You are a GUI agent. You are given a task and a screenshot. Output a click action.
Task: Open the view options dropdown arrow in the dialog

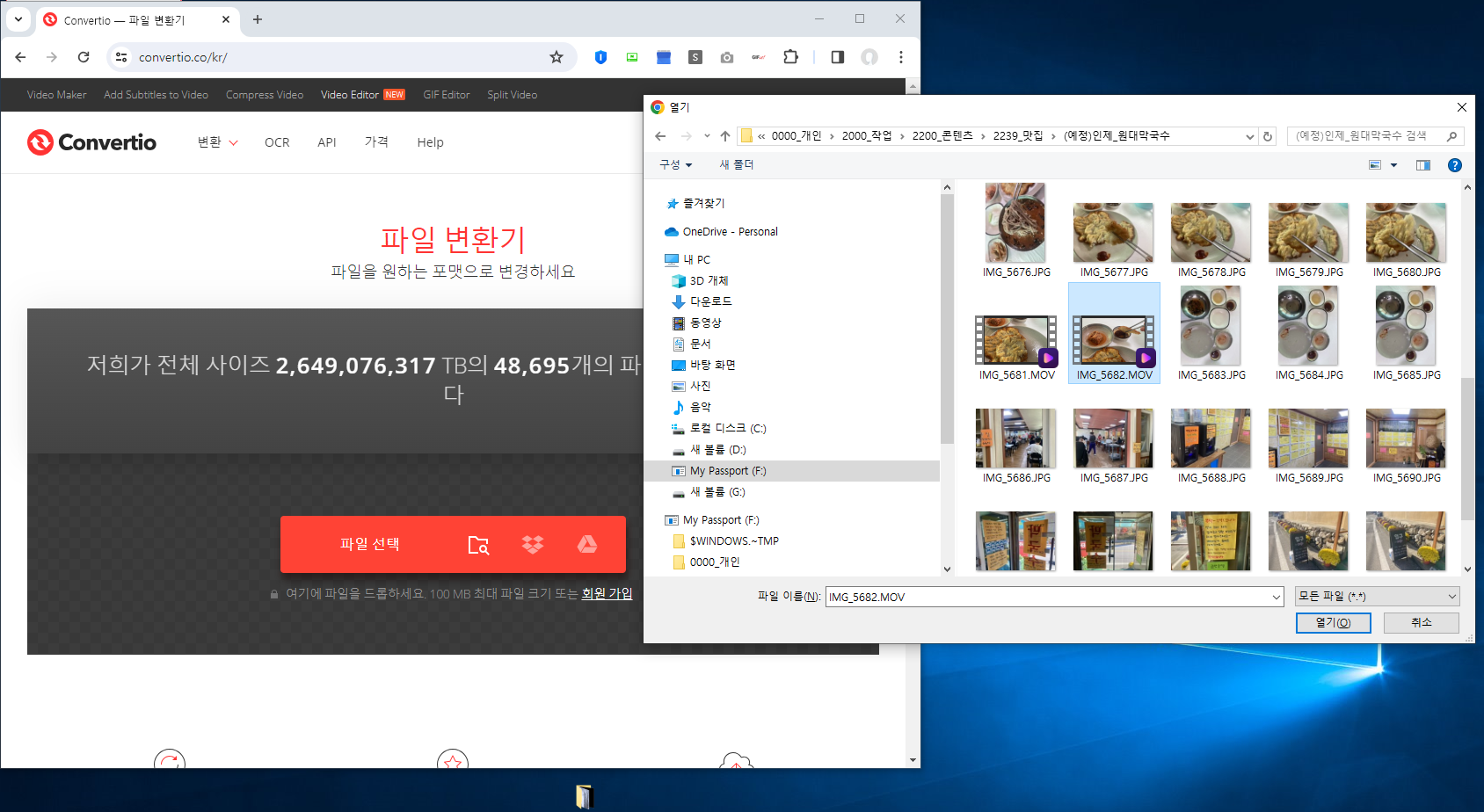(1392, 164)
